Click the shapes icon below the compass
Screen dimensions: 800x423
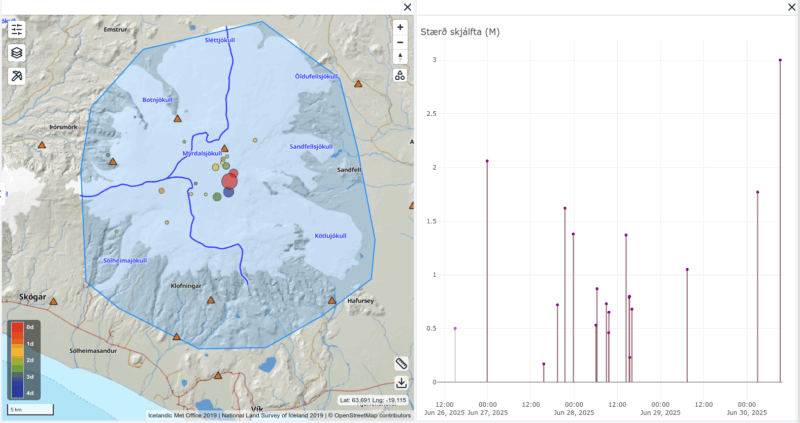click(x=400, y=75)
